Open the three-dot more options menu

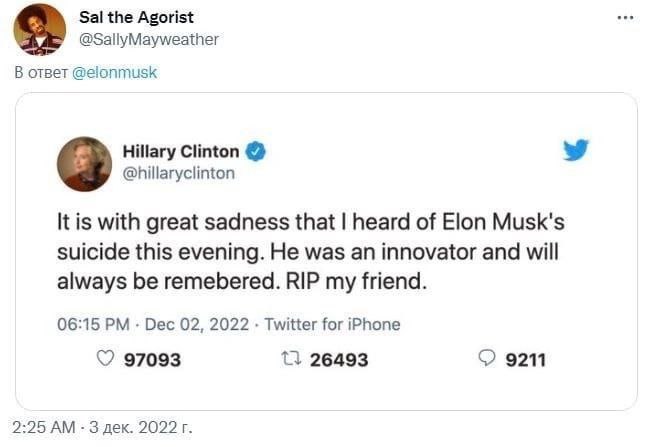coord(626,18)
